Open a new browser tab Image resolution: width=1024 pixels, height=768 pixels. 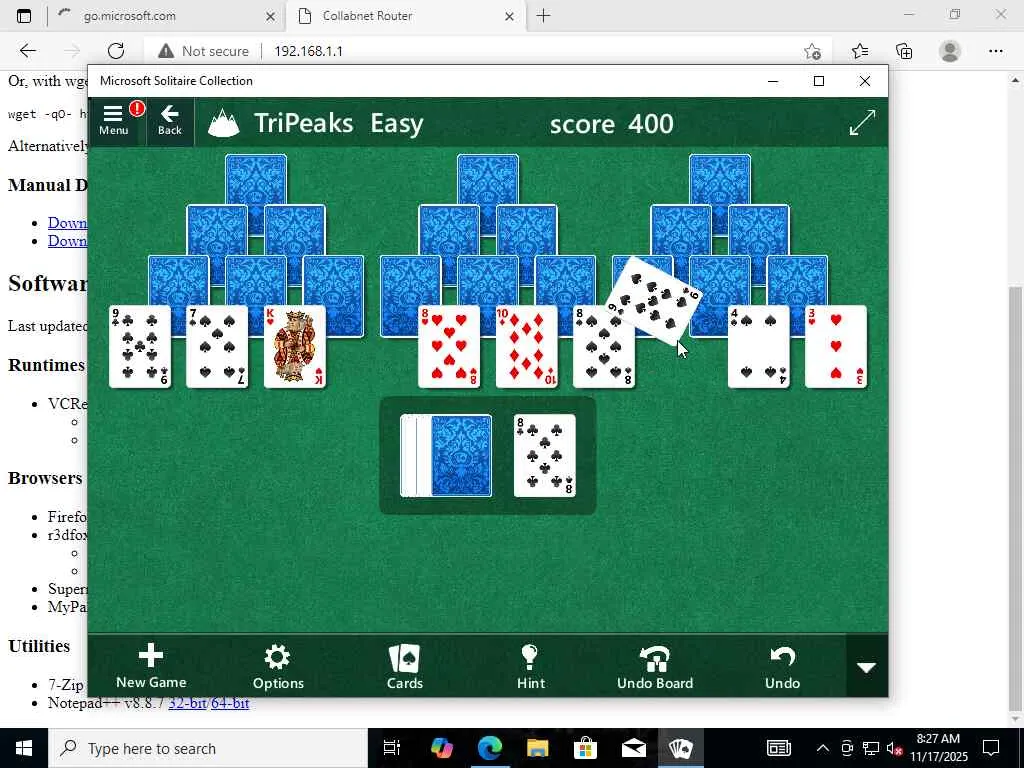pyautogui.click(x=543, y=16)
